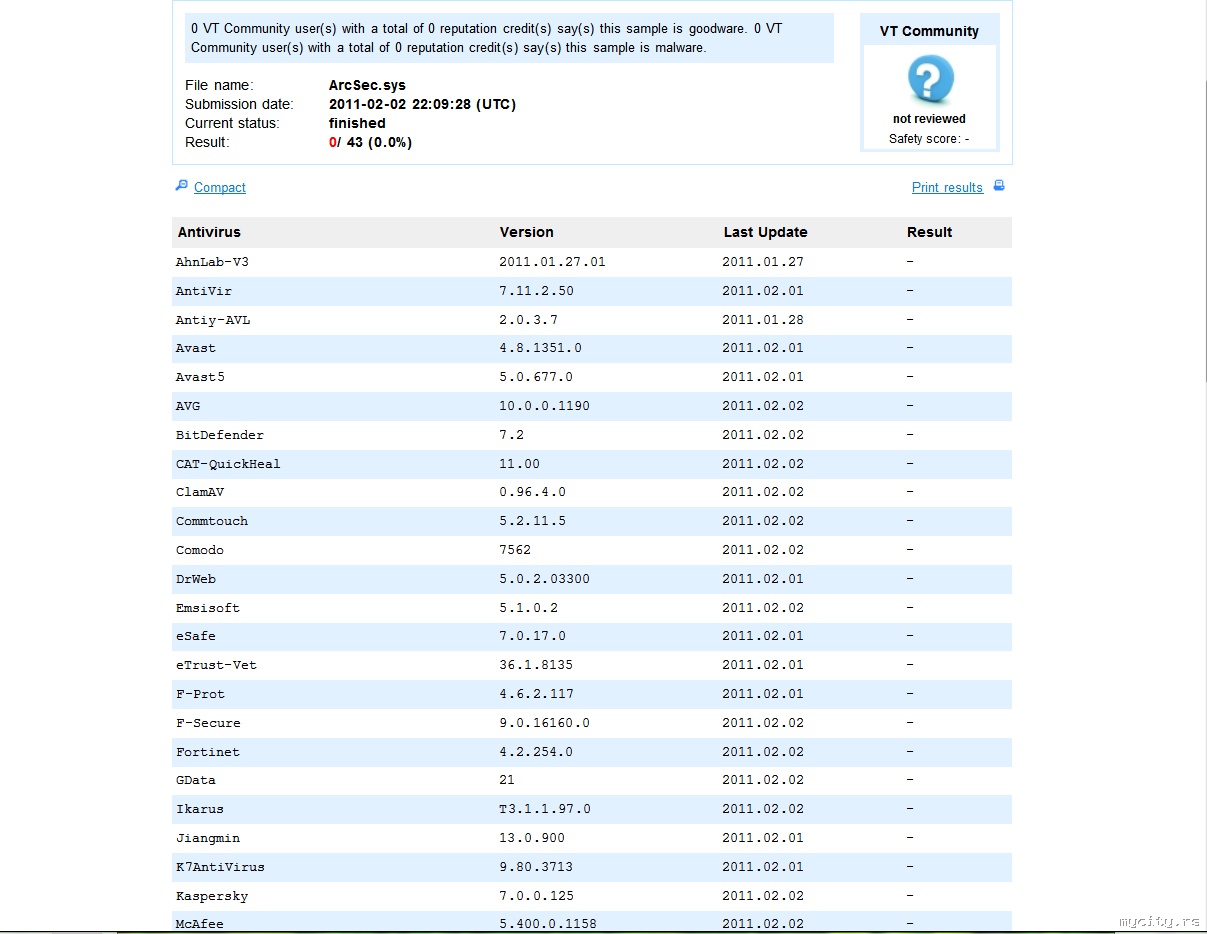Click Antiy-AVL version 2.0.3.7
This screenshot has height=934, width=1207.
tap(528, 320)
